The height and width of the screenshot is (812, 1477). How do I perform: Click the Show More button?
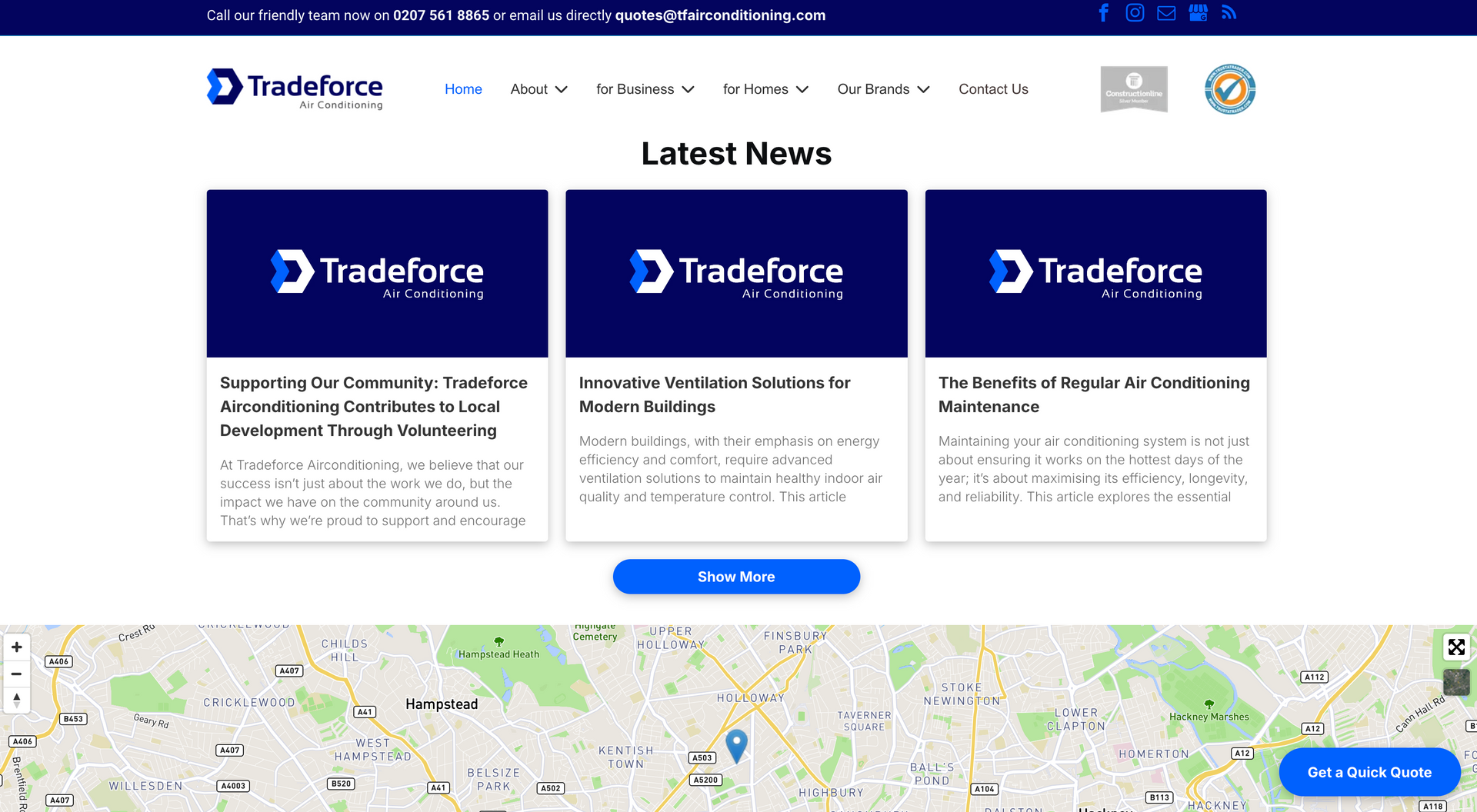pos(736,577)
